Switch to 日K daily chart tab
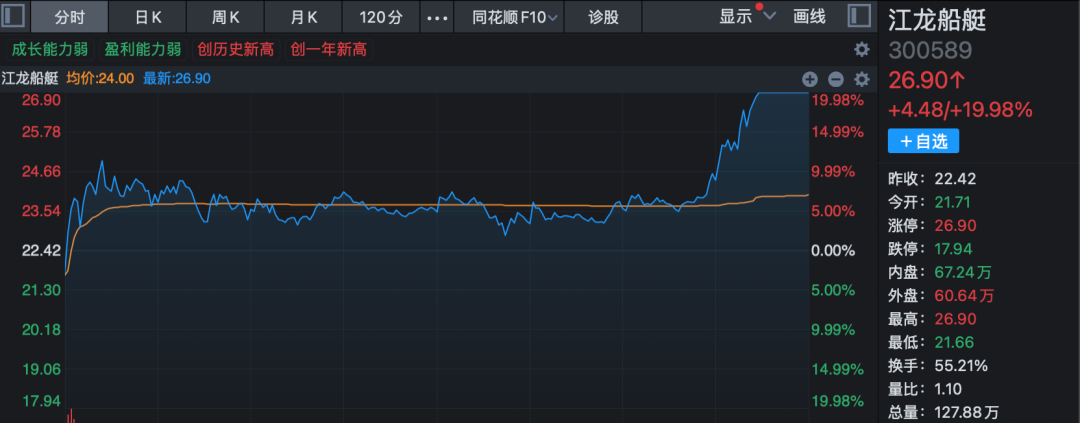This screenshot has width=1080, height=423. [148, 17]
